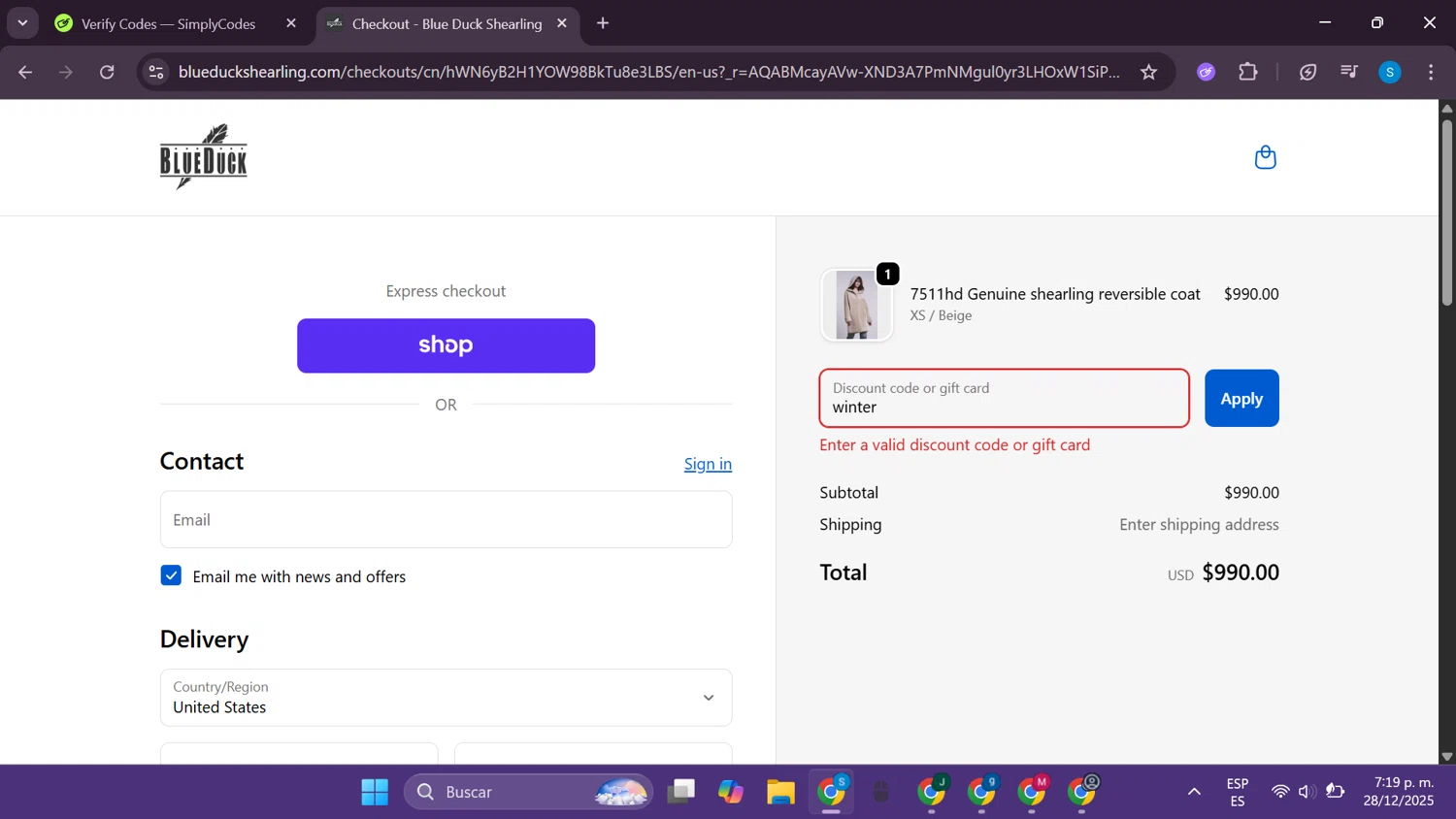Image resolution: width=1456 pixels, height=819 pixels.
Task: Open the tab search dropdown arrow
Action: click(22, 23)
